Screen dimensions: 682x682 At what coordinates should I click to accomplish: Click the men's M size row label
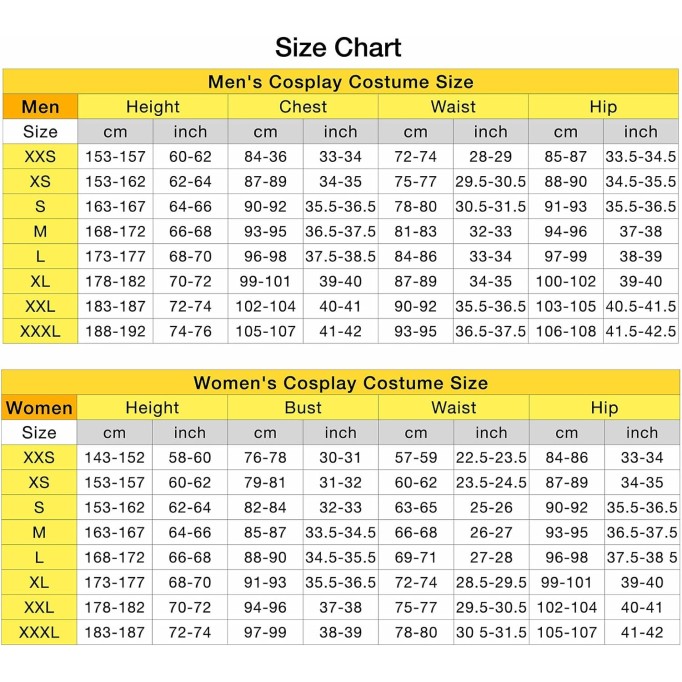[x=40, y=232]
